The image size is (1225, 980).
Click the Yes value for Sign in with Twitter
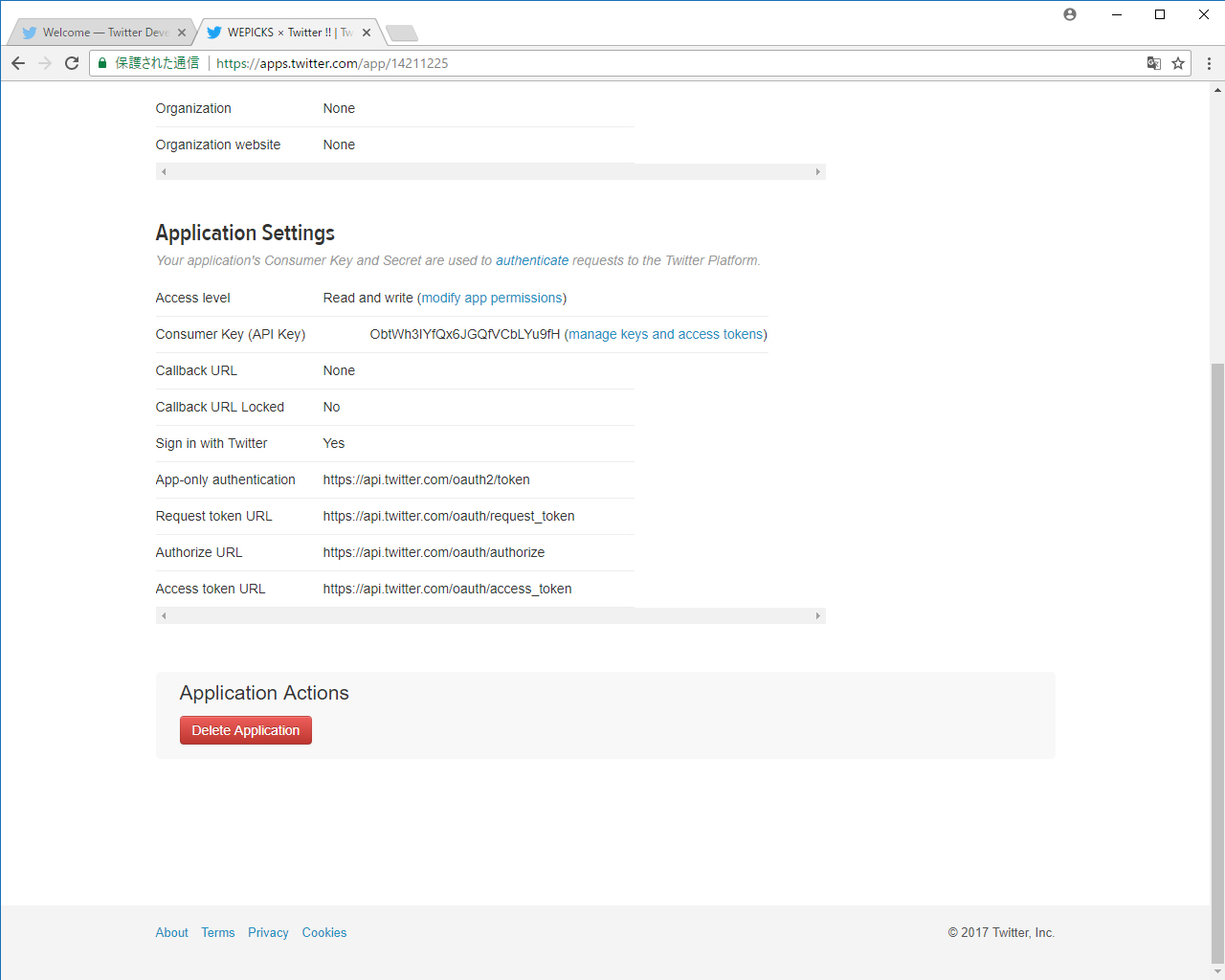coord(334,443)
